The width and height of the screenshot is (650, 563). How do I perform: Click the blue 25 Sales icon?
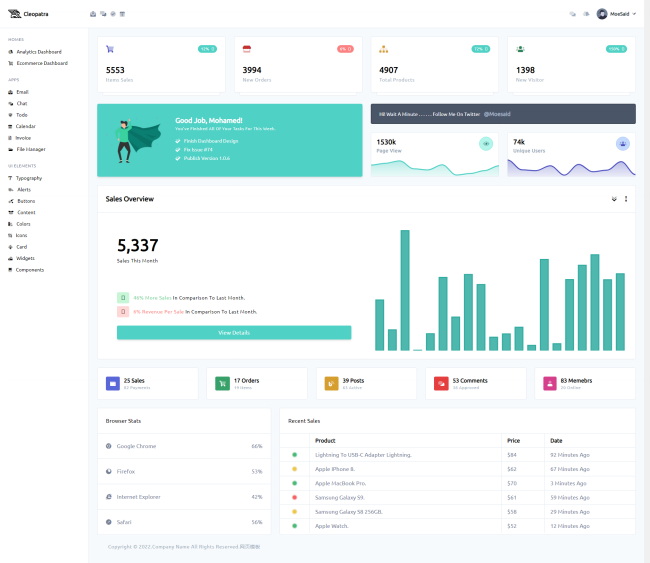pos(112,383)
